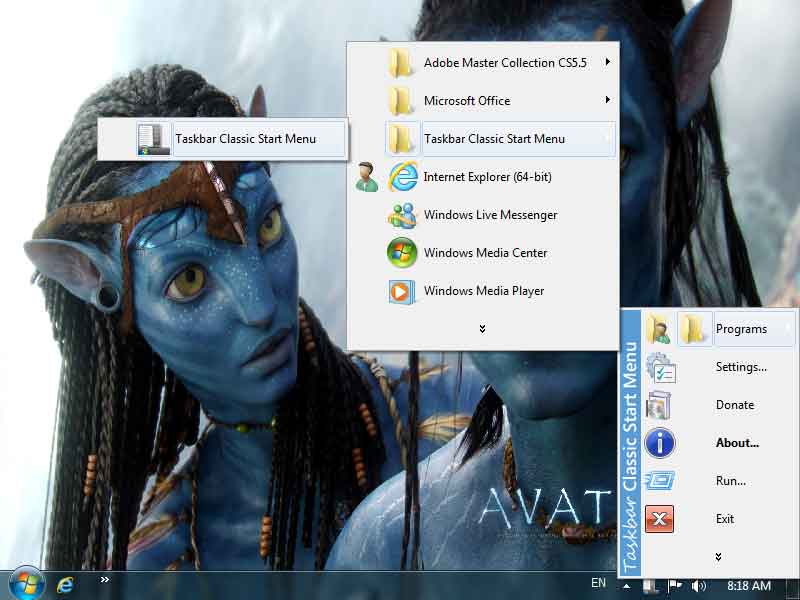Choose Donate in the start menu
The width and height of the screenshot is (800, 600).
click(718, 405)
